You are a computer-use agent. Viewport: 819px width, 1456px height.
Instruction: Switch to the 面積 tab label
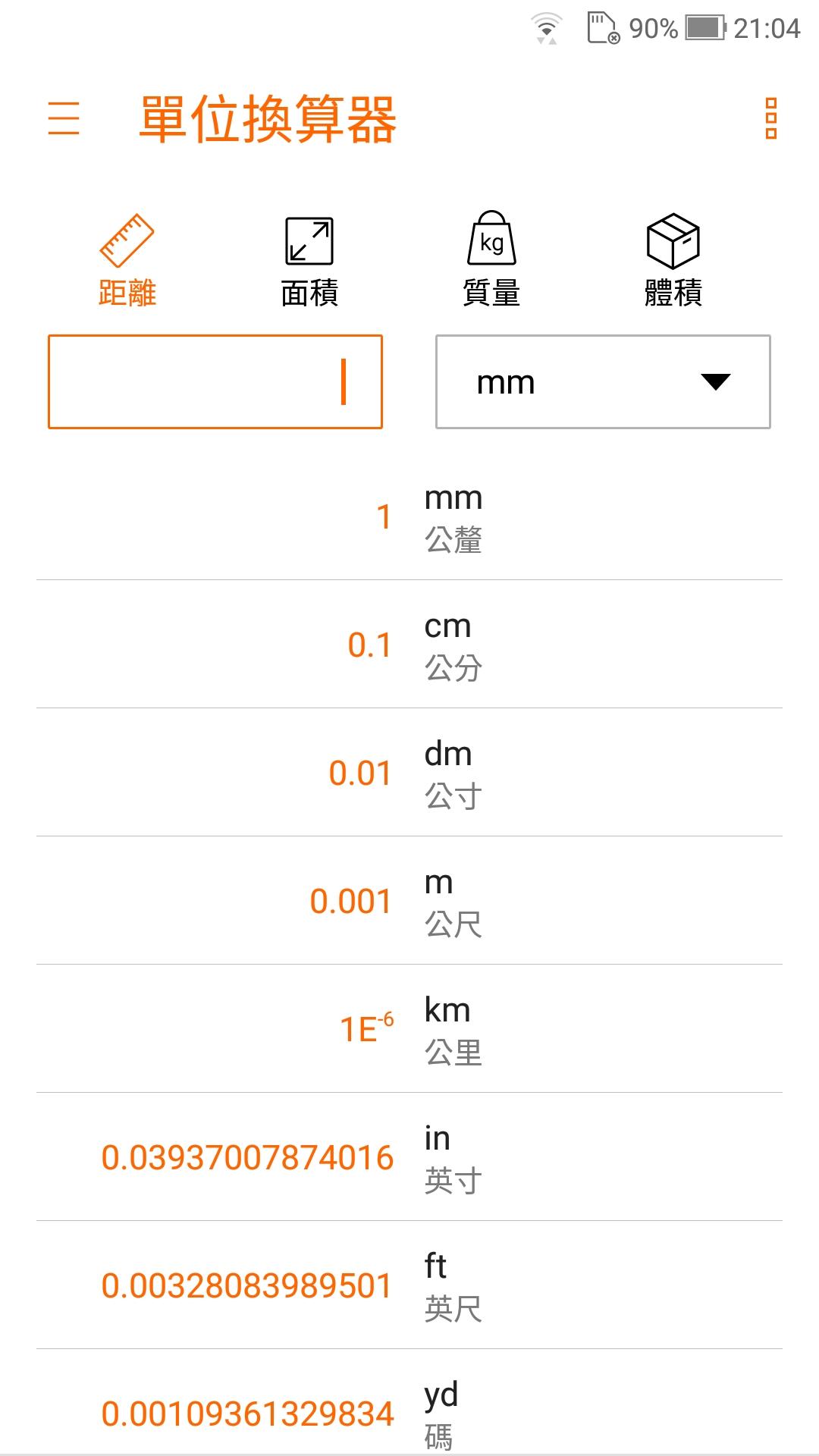(309, 293)
